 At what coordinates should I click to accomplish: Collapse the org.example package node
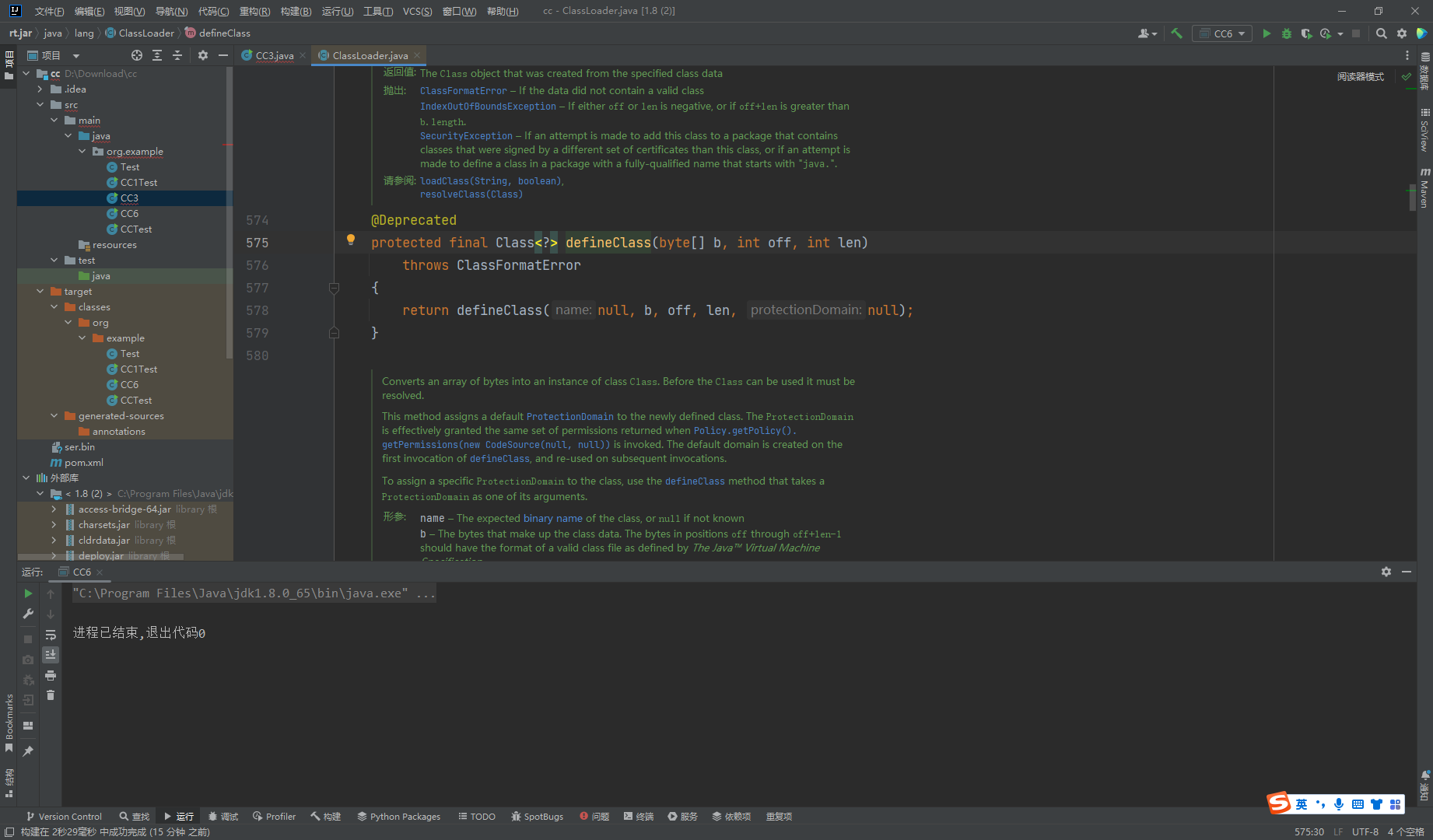(82, 151)
